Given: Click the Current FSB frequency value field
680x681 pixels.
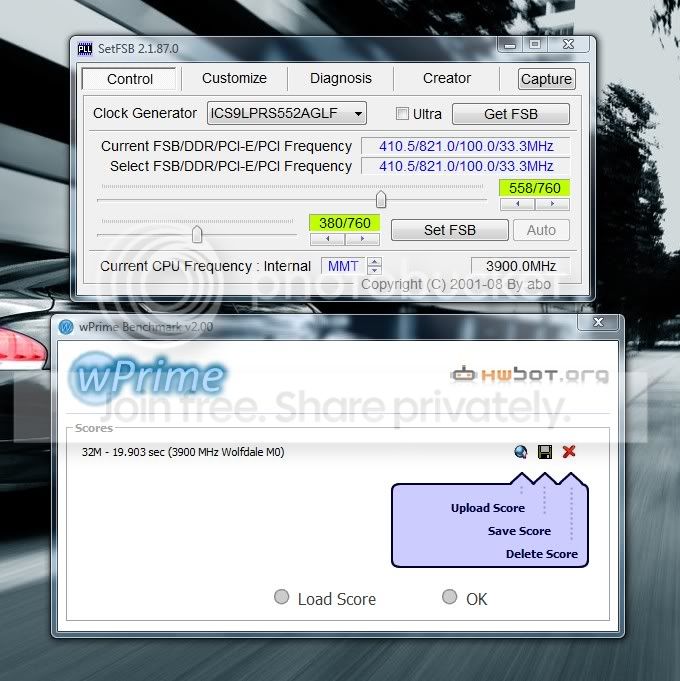Looking at the screenshot, I should tap(465, 146).
